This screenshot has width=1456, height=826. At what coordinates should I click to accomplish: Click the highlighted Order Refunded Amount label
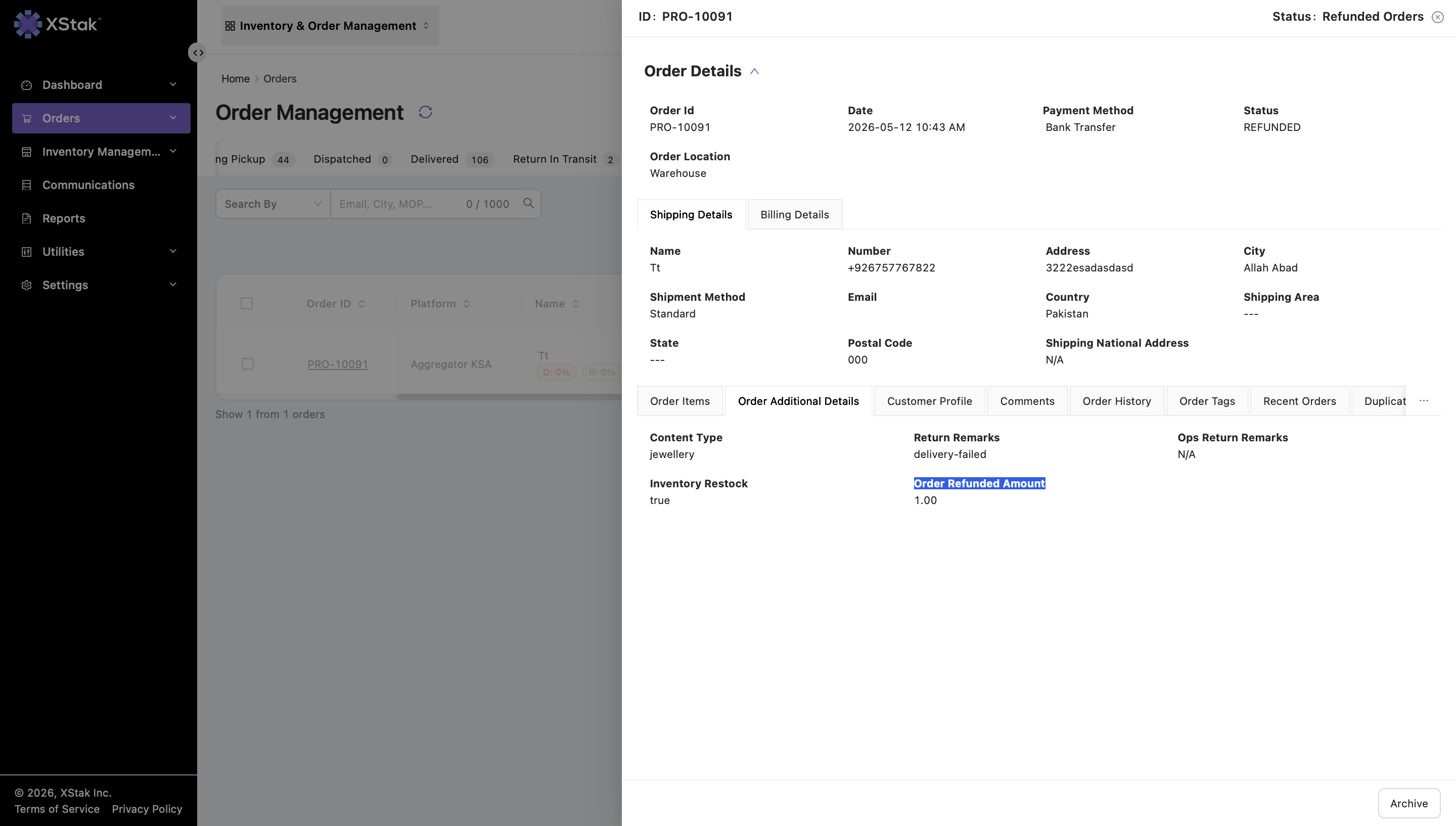pos(979,483)
